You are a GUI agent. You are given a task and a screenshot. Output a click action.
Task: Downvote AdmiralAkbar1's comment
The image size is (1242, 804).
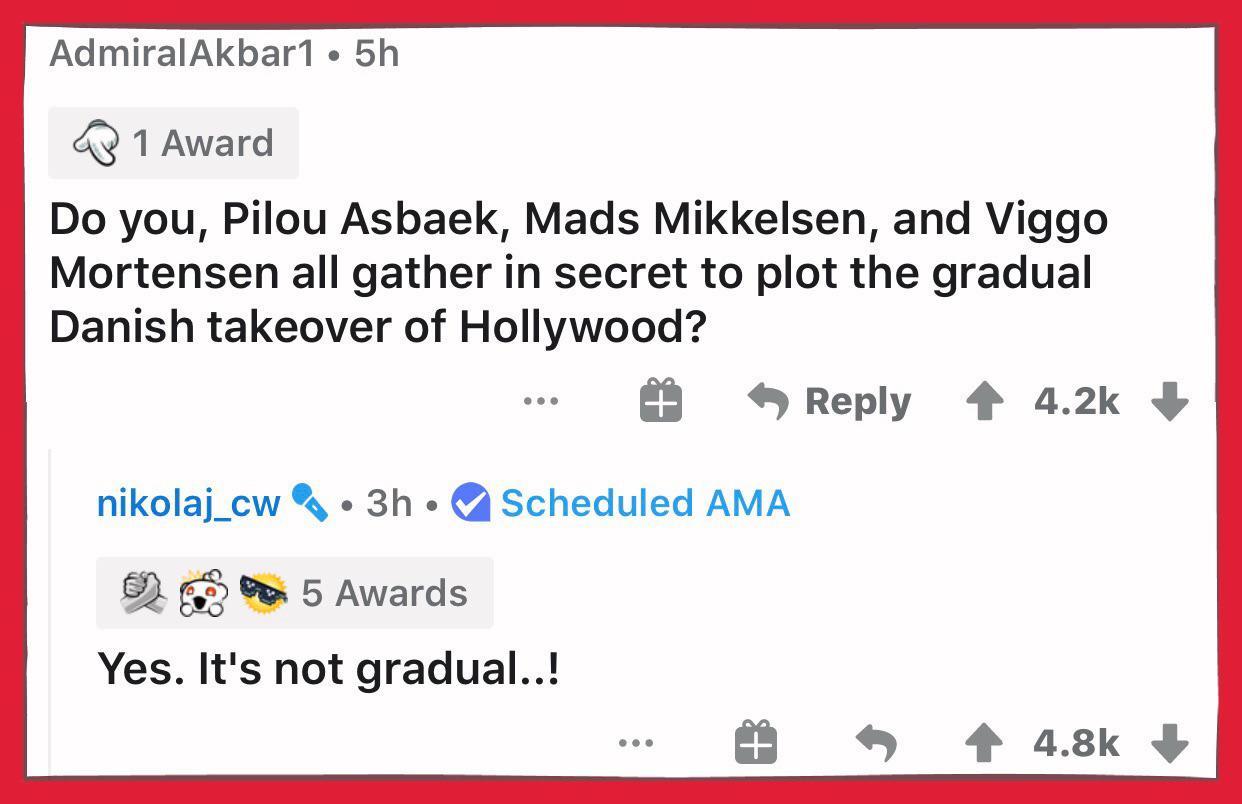point(1169,402)
